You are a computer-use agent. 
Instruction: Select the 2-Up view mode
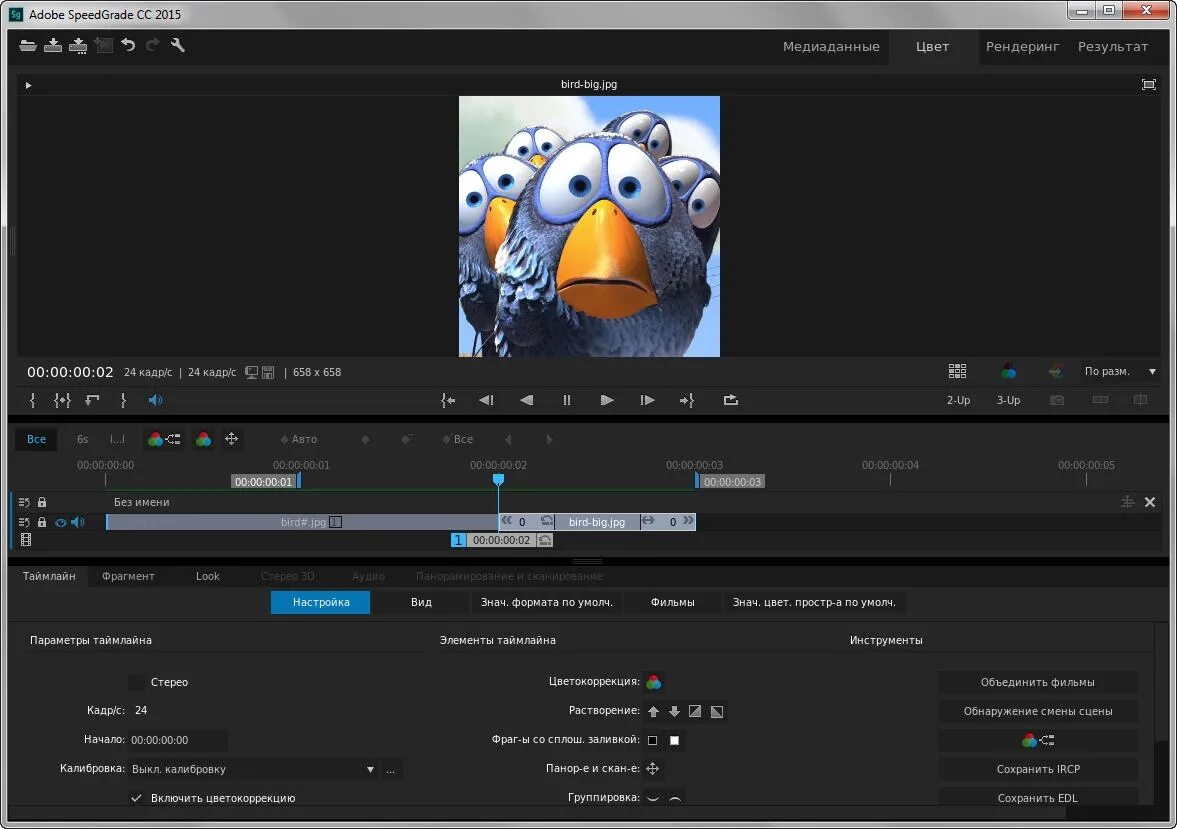coord(958,400)
